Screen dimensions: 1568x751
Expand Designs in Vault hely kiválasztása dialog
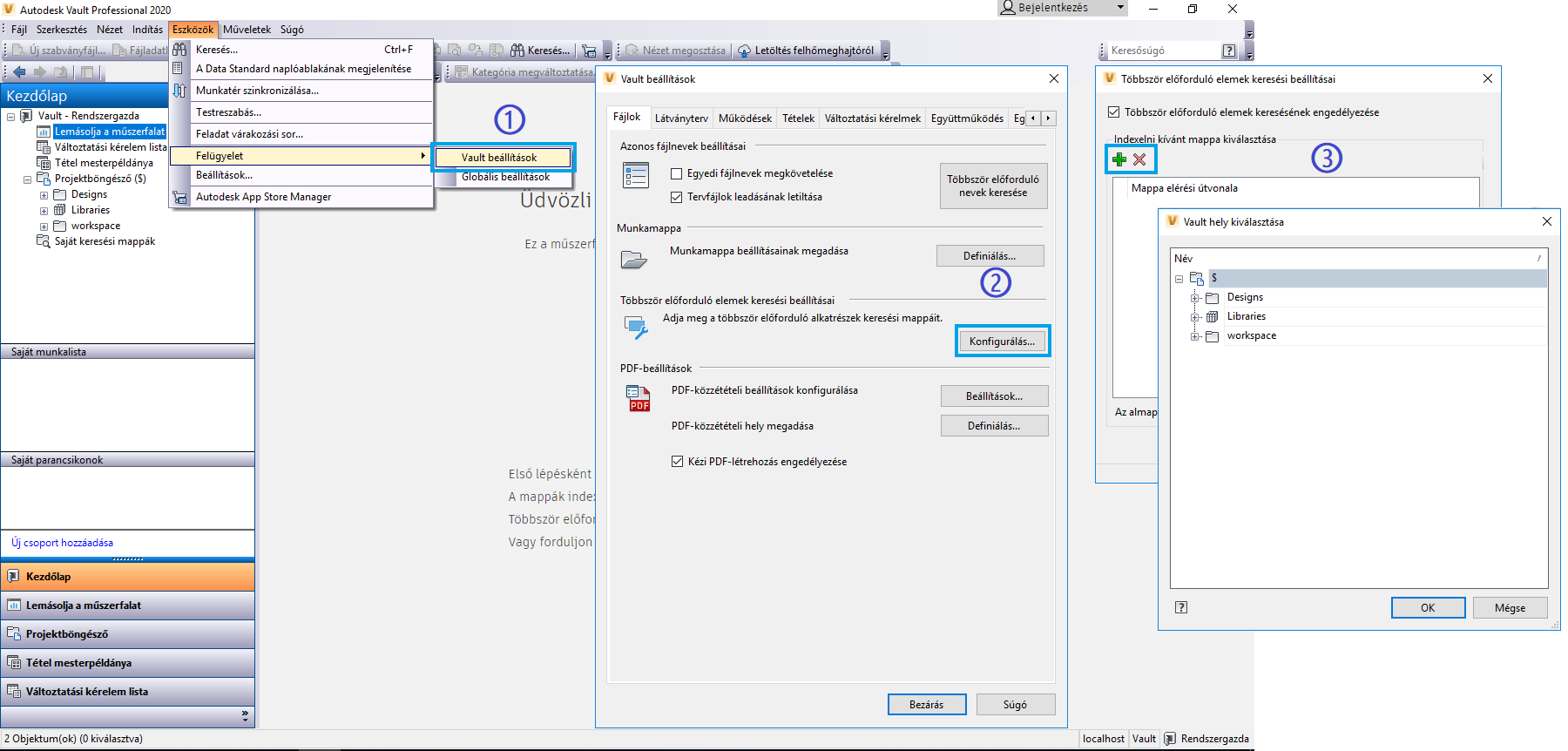pos(1195,298)
